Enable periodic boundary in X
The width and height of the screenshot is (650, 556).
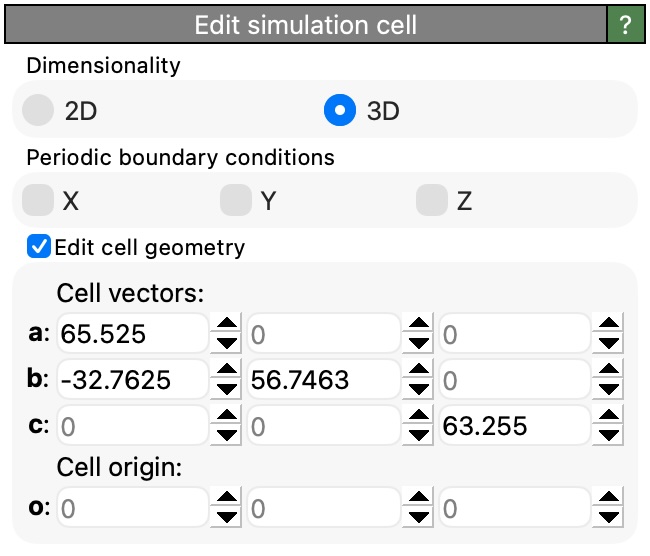(x=38, y=200)
